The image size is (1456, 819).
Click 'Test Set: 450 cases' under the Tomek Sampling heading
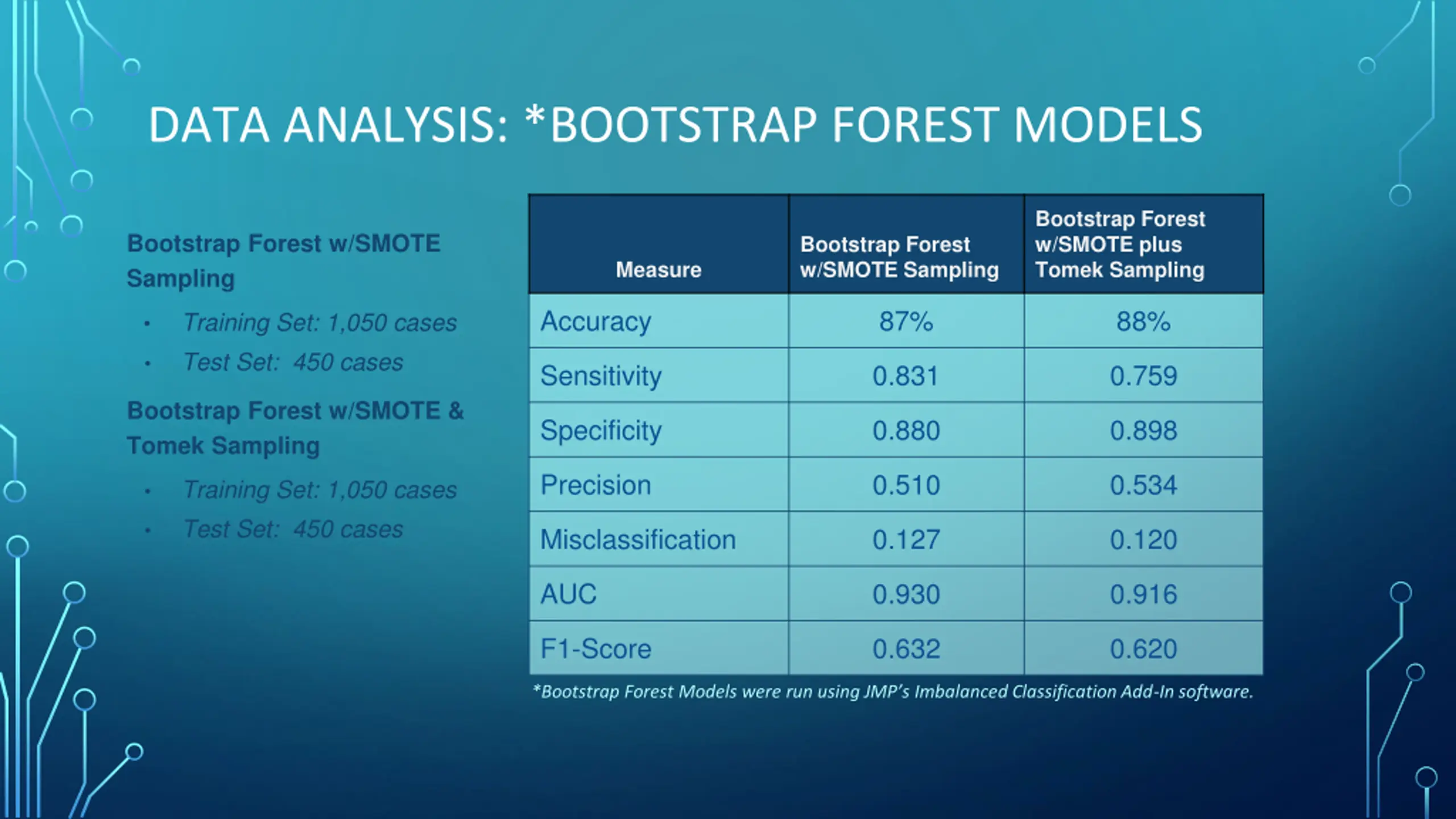293,530
